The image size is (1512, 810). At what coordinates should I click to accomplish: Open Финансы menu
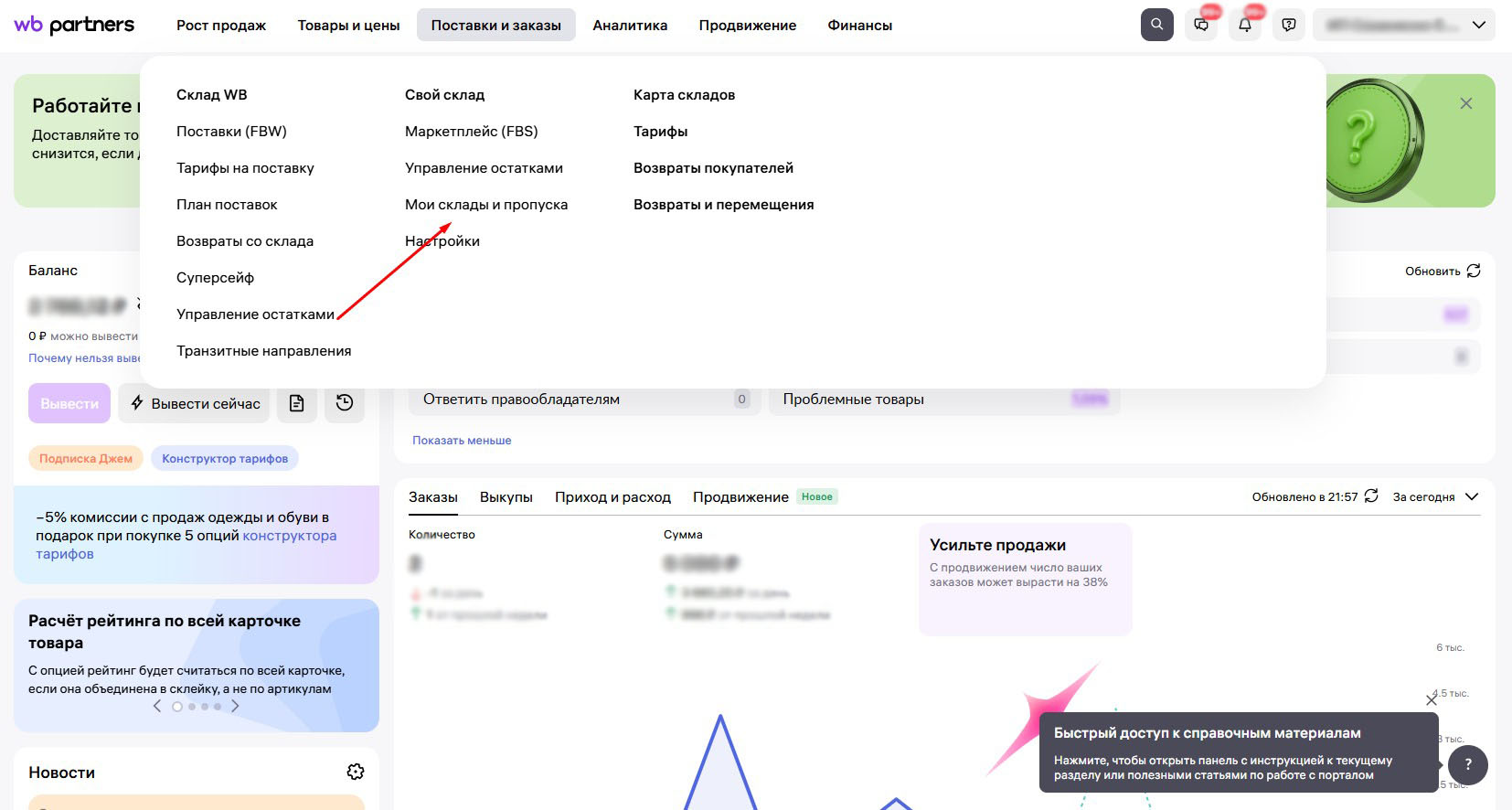point(860,26)
